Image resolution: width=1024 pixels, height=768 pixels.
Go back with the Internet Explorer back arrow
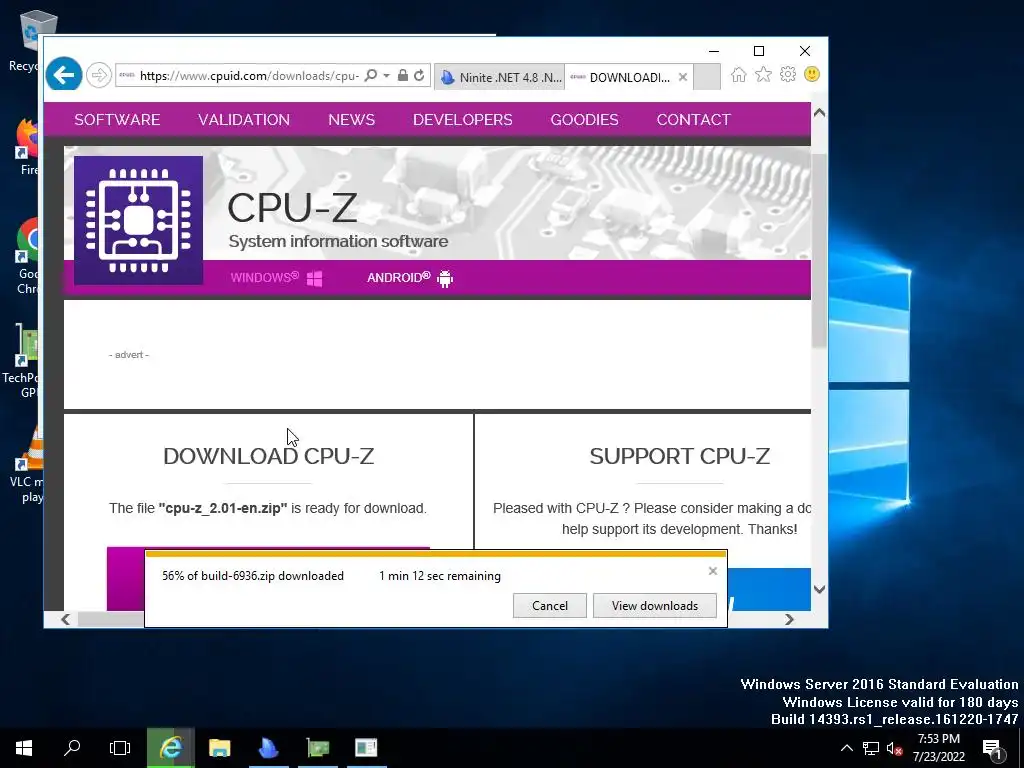[64, 75]
